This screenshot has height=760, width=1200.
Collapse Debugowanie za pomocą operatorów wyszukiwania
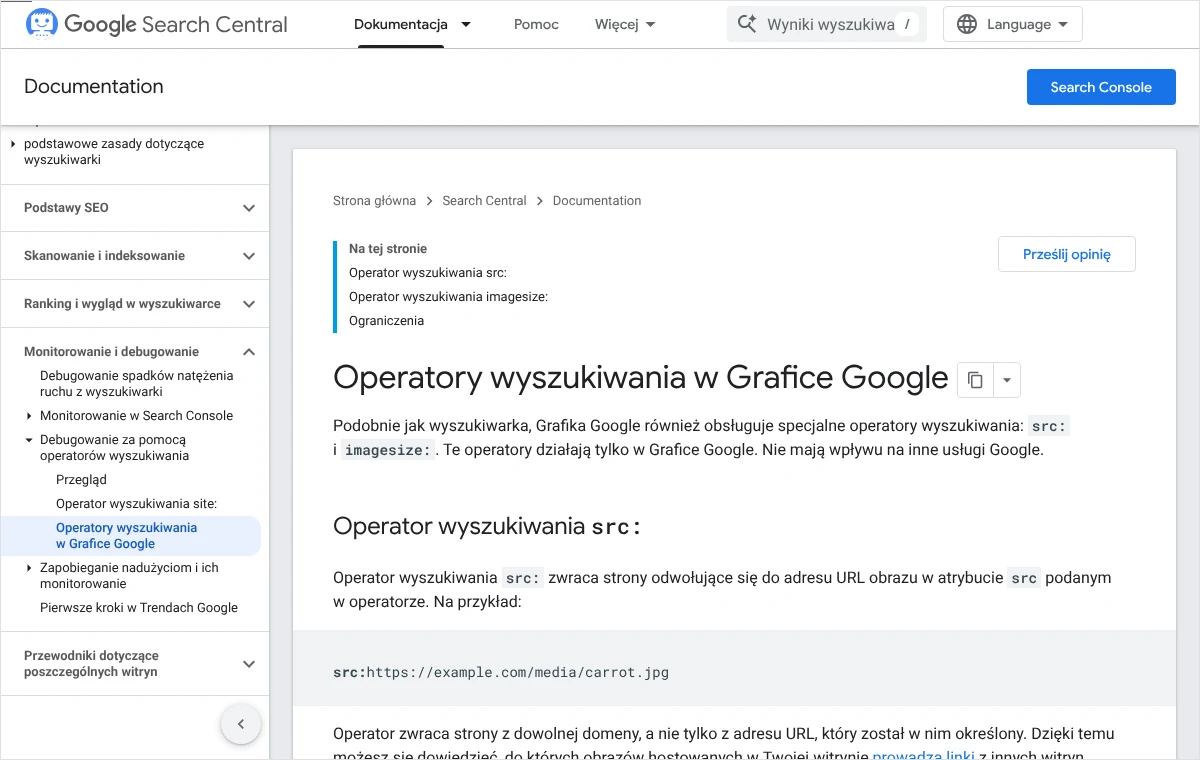[x=30, y=440]
